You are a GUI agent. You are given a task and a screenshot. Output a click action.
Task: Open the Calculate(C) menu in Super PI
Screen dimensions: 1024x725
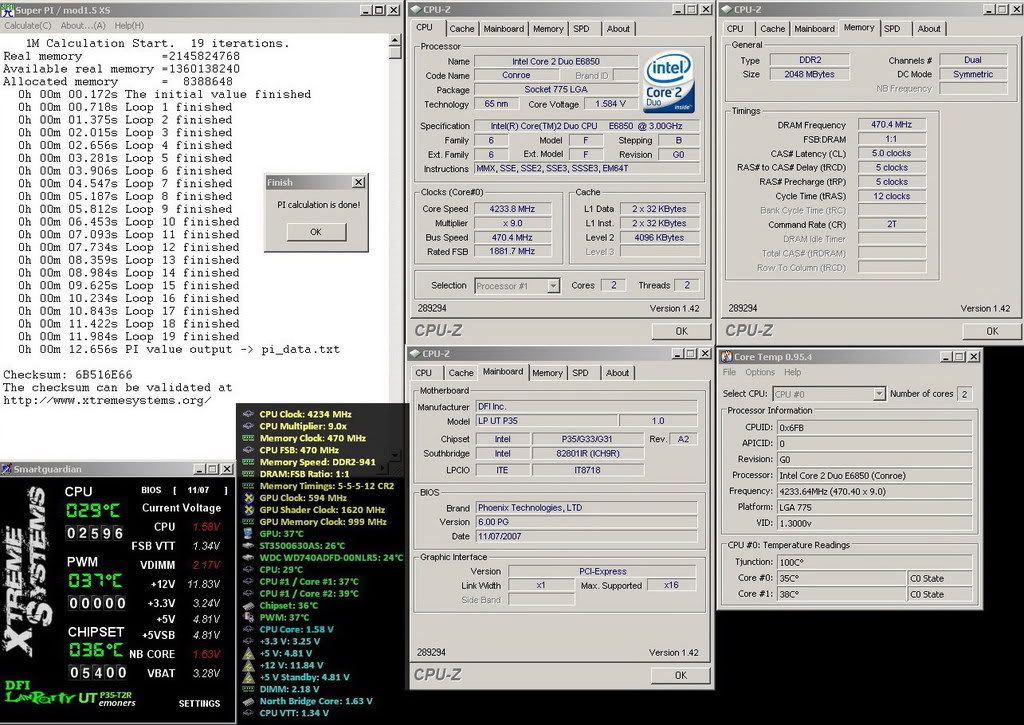click(27, 25)
